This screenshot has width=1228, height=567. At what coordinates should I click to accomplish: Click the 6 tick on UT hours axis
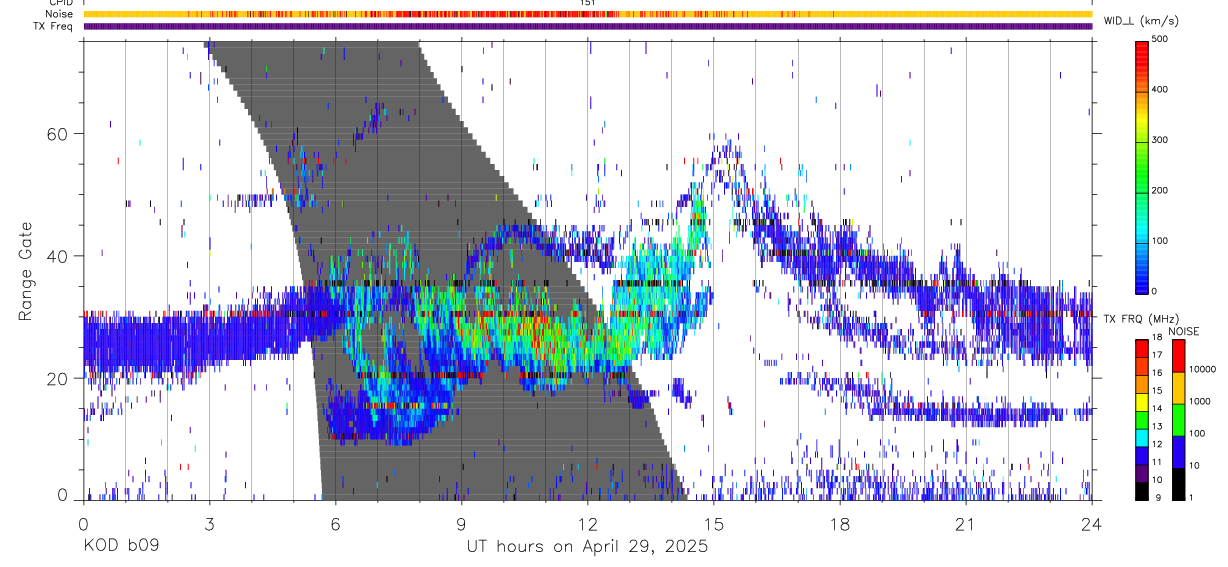click(335, 523)
